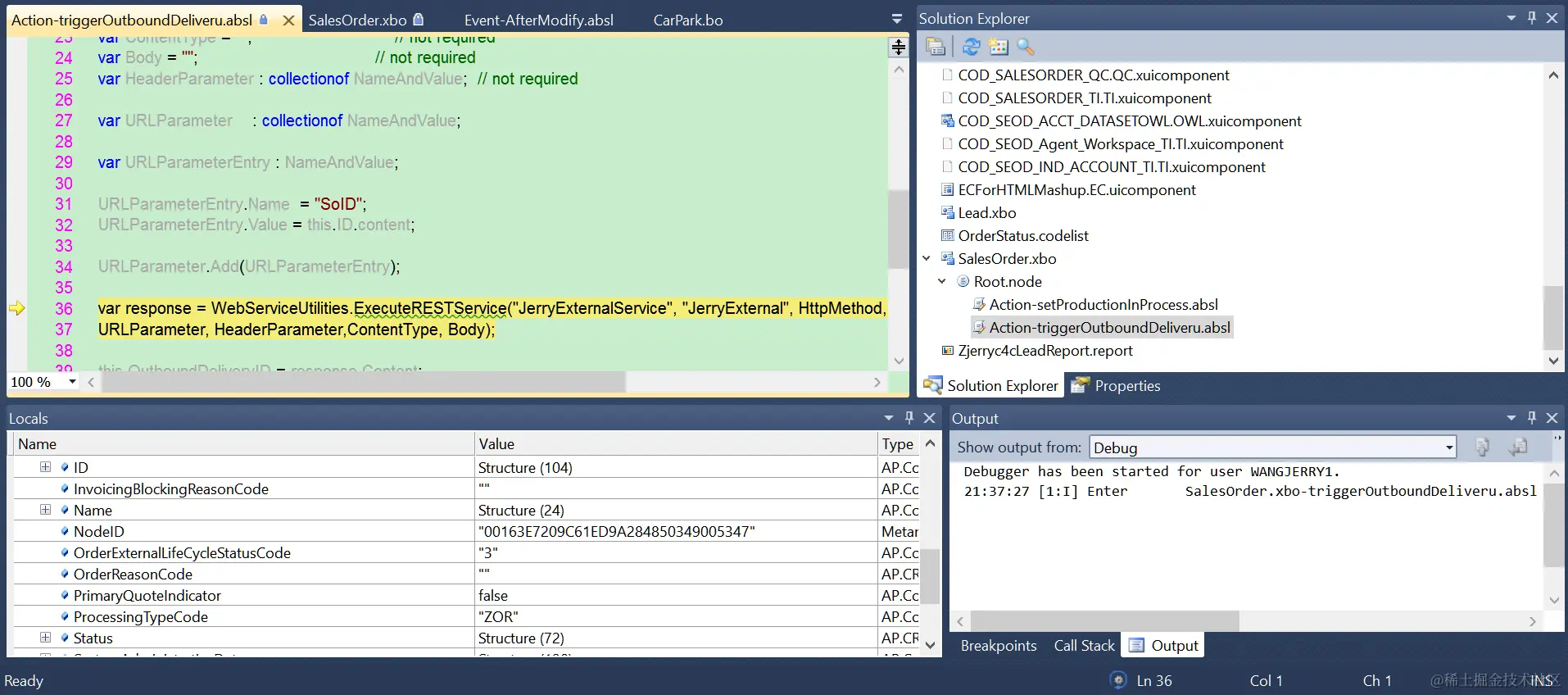Select the Solution Explorer bottom tab
This screenshot has height=695, width=1568.
[991, 385]
